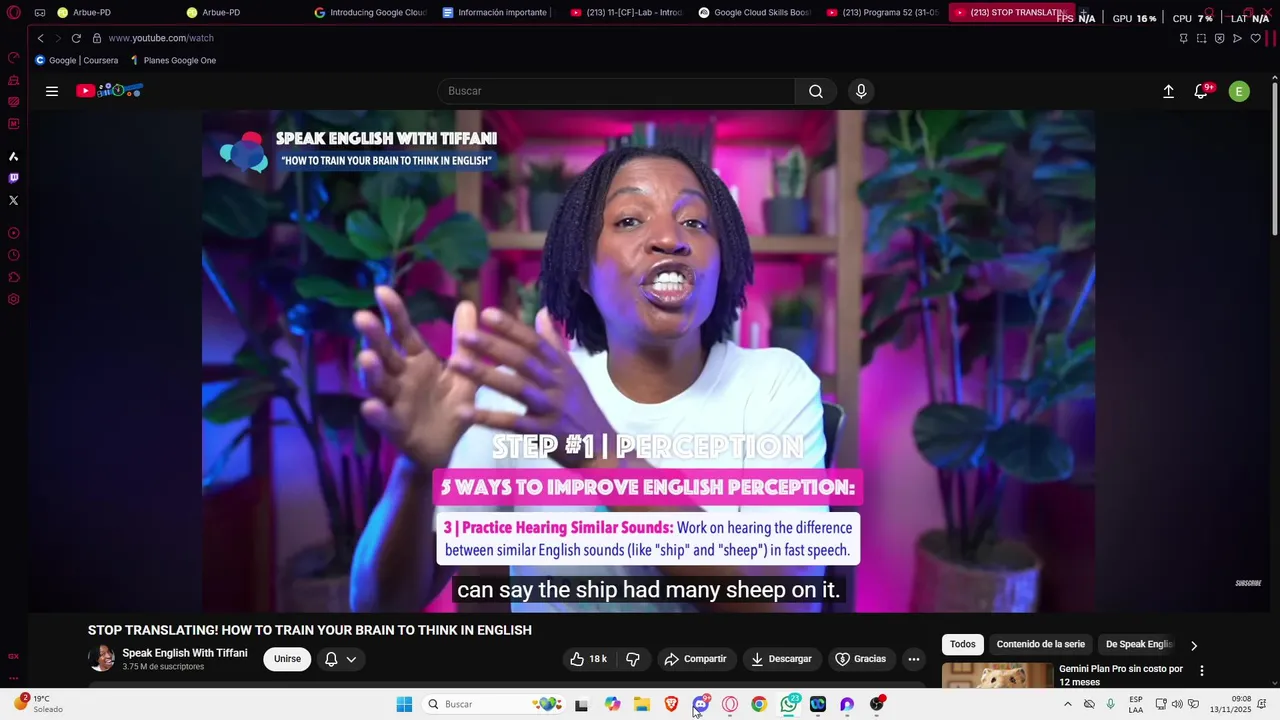
Task: Open Brave browser from the taskbar
Action: tap(671, 704)
